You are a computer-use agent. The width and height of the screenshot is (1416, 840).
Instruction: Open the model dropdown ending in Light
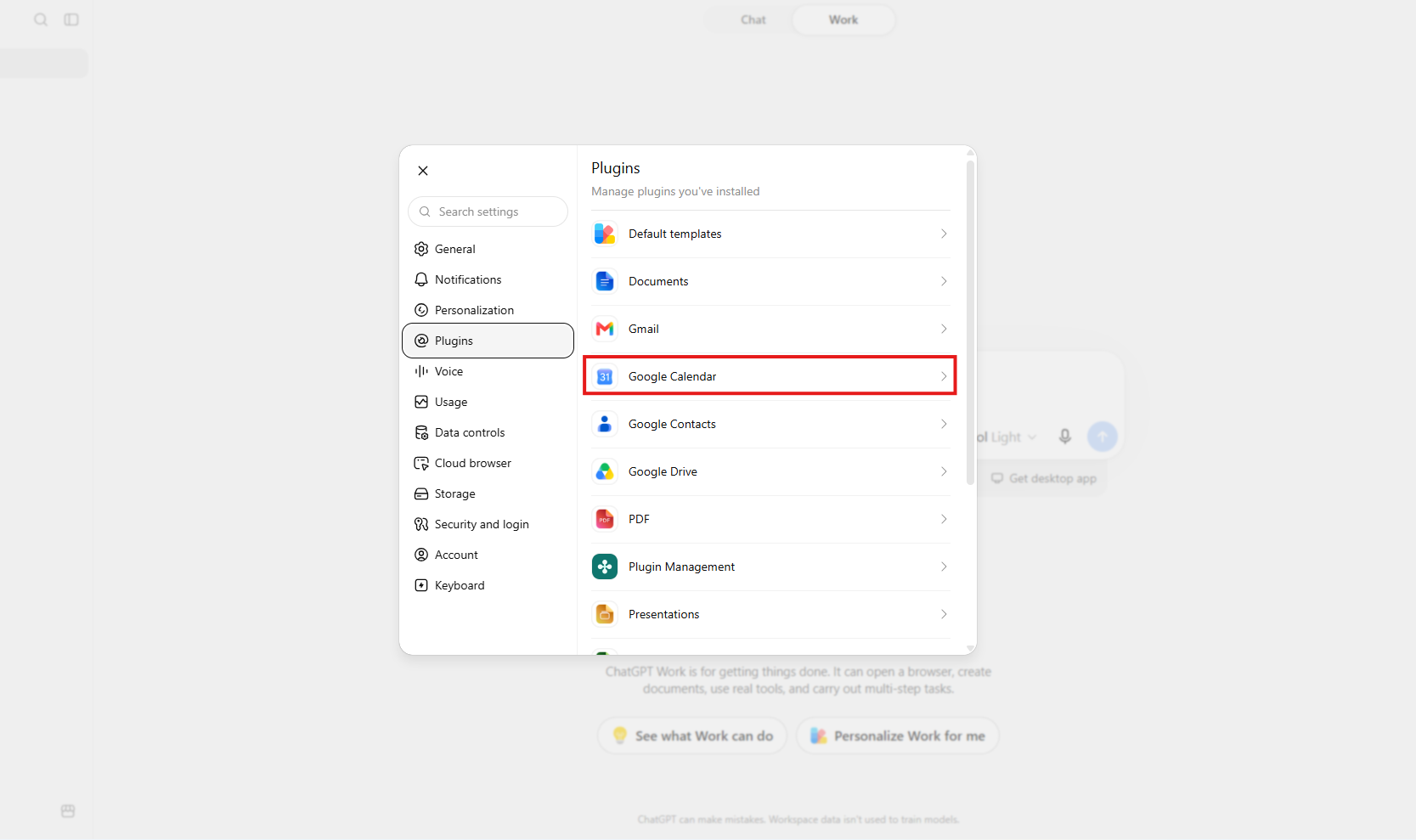point(1007,437)
